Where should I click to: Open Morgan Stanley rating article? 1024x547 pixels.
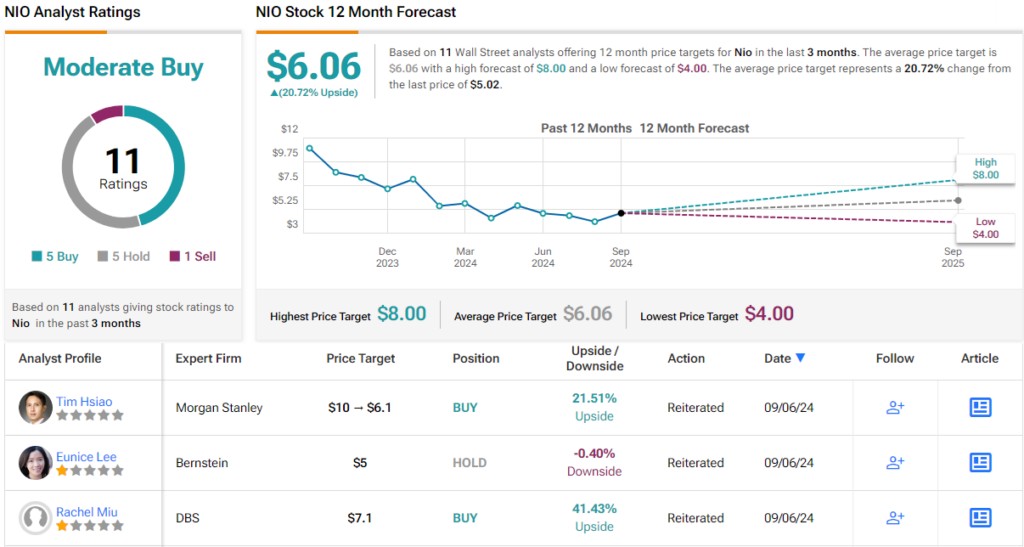[x=980, y=407]
